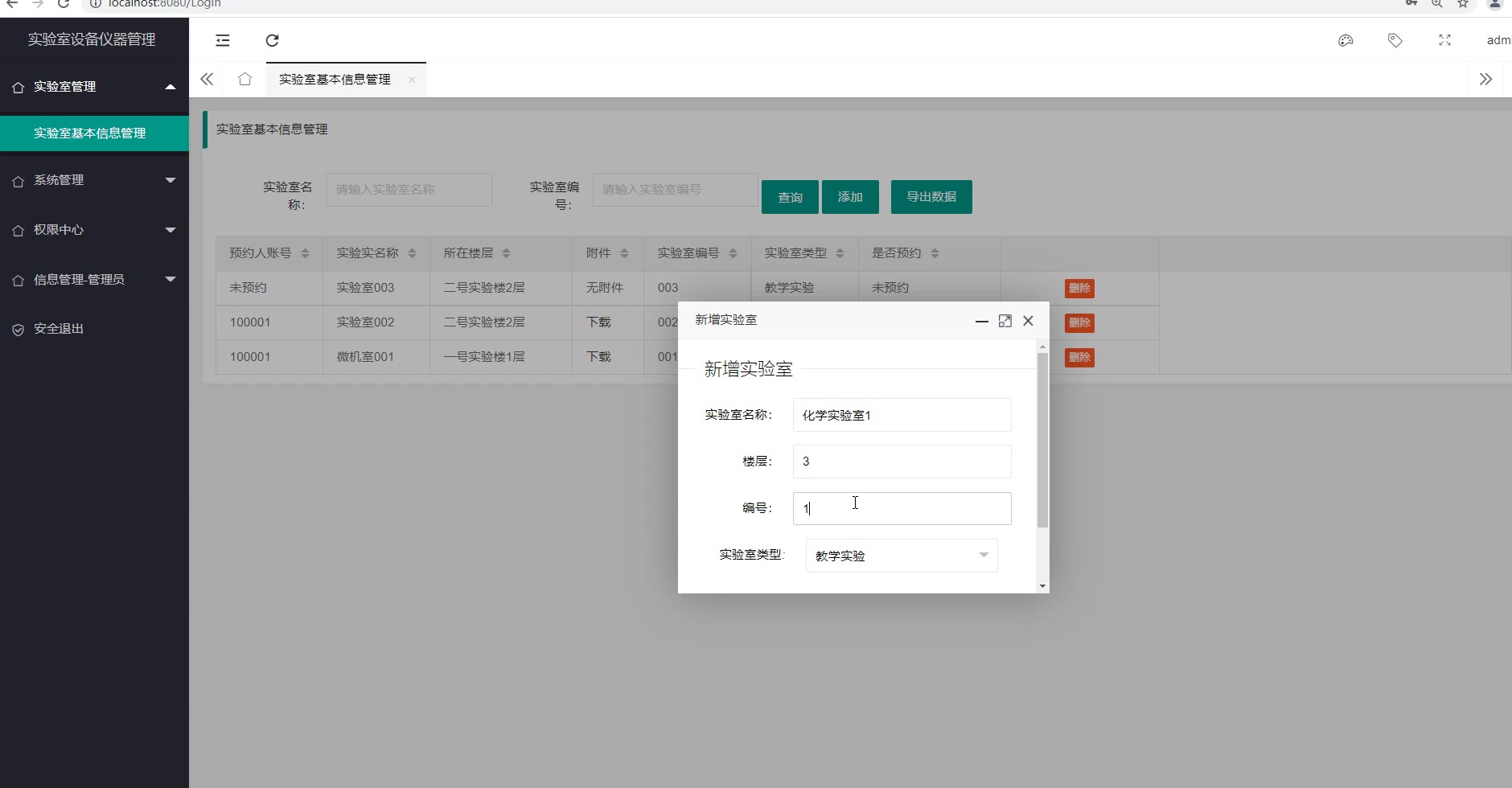This screenshot has height=788, width=1512.
Task: Reload the browser page
Action: coord(64,4)
